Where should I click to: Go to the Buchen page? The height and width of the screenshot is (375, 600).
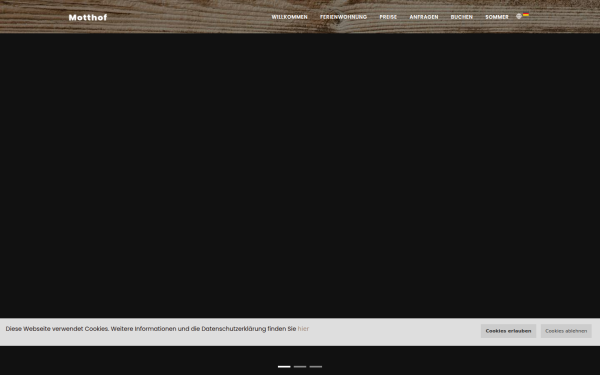coord(461,17)
